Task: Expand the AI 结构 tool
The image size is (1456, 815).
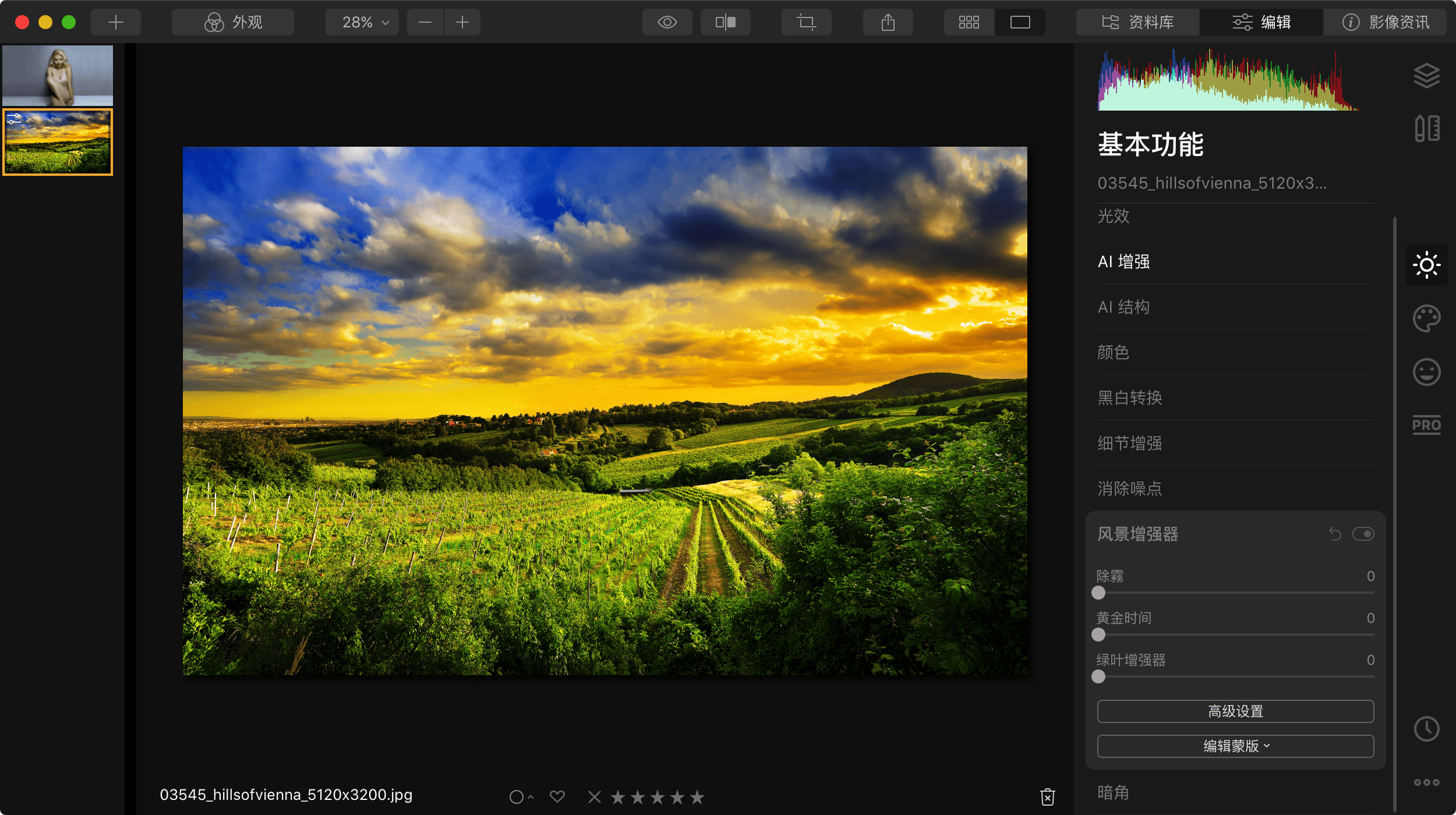Action: 1236,307
